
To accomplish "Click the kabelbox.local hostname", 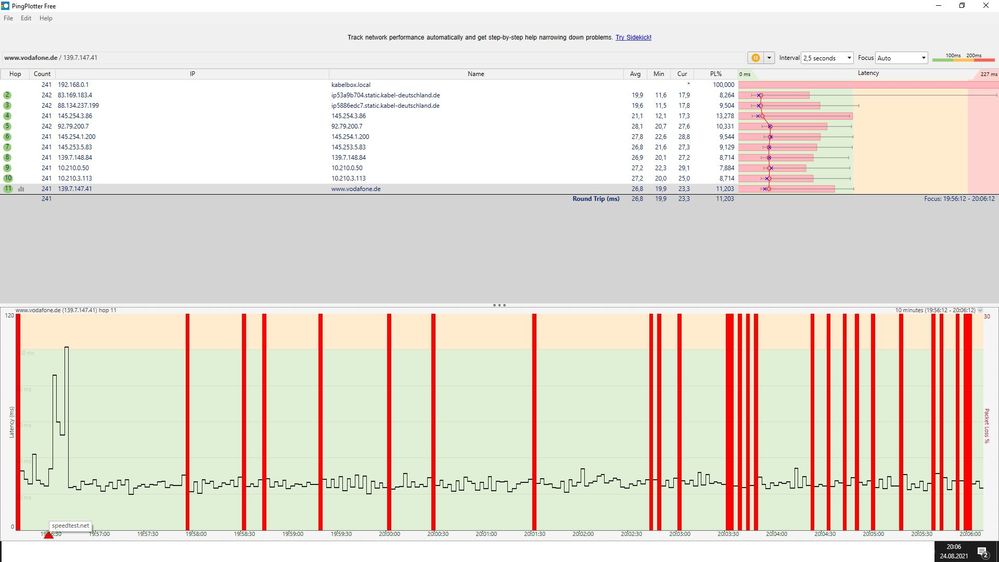I will [350, 85].
